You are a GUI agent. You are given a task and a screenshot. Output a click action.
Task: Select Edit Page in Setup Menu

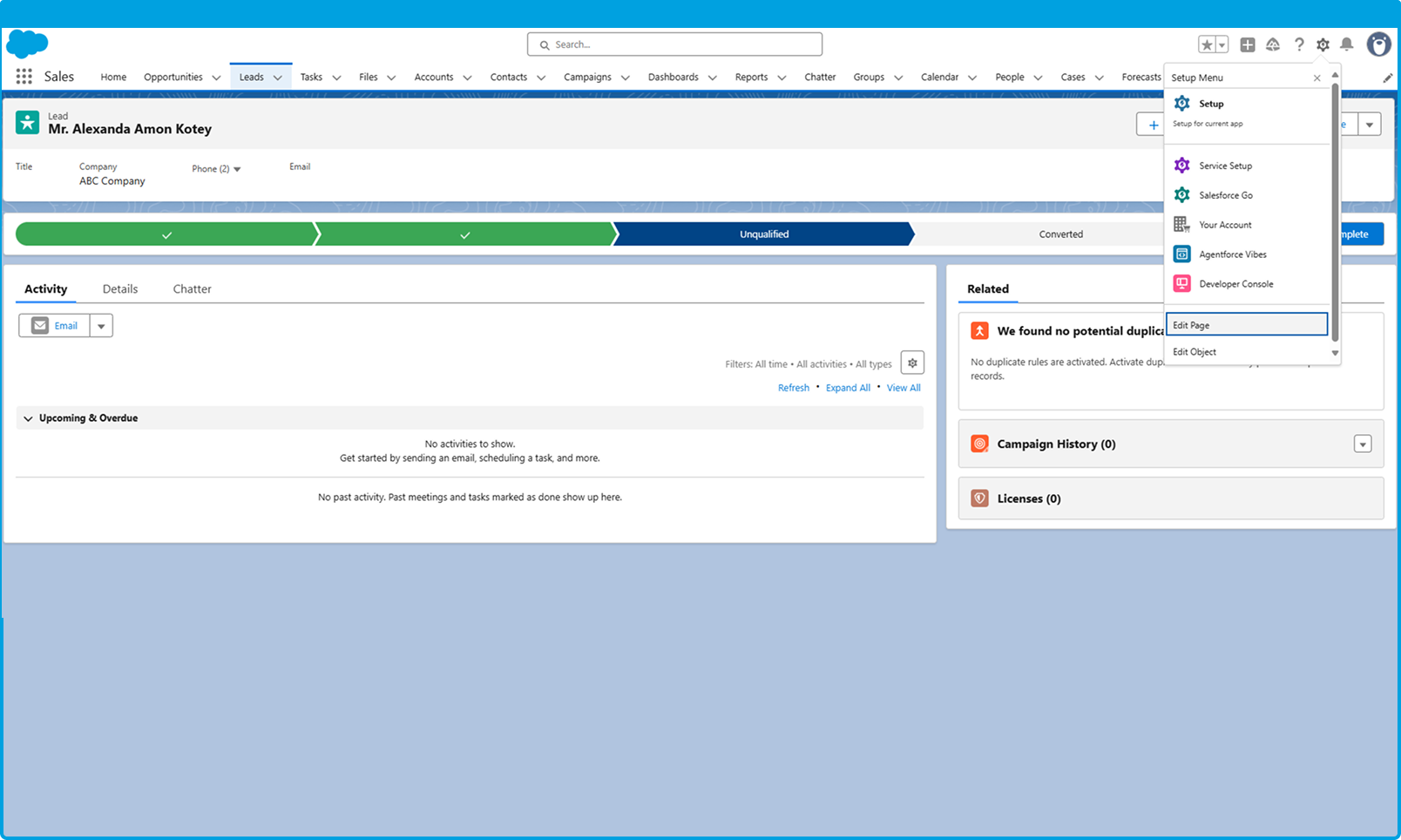1246,325
